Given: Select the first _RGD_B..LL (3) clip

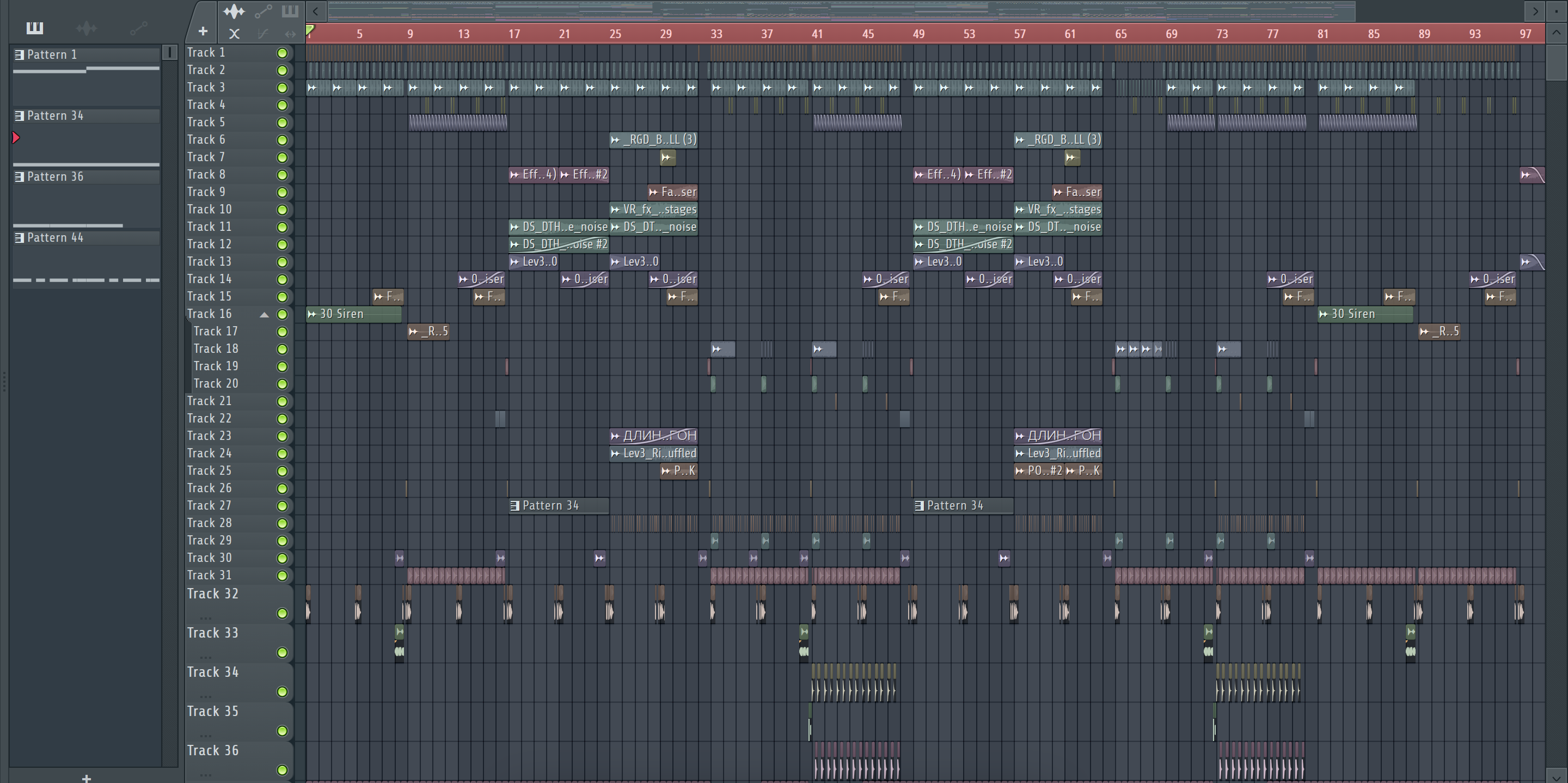Looking at the screenshot, I should [x=653, y=140].
